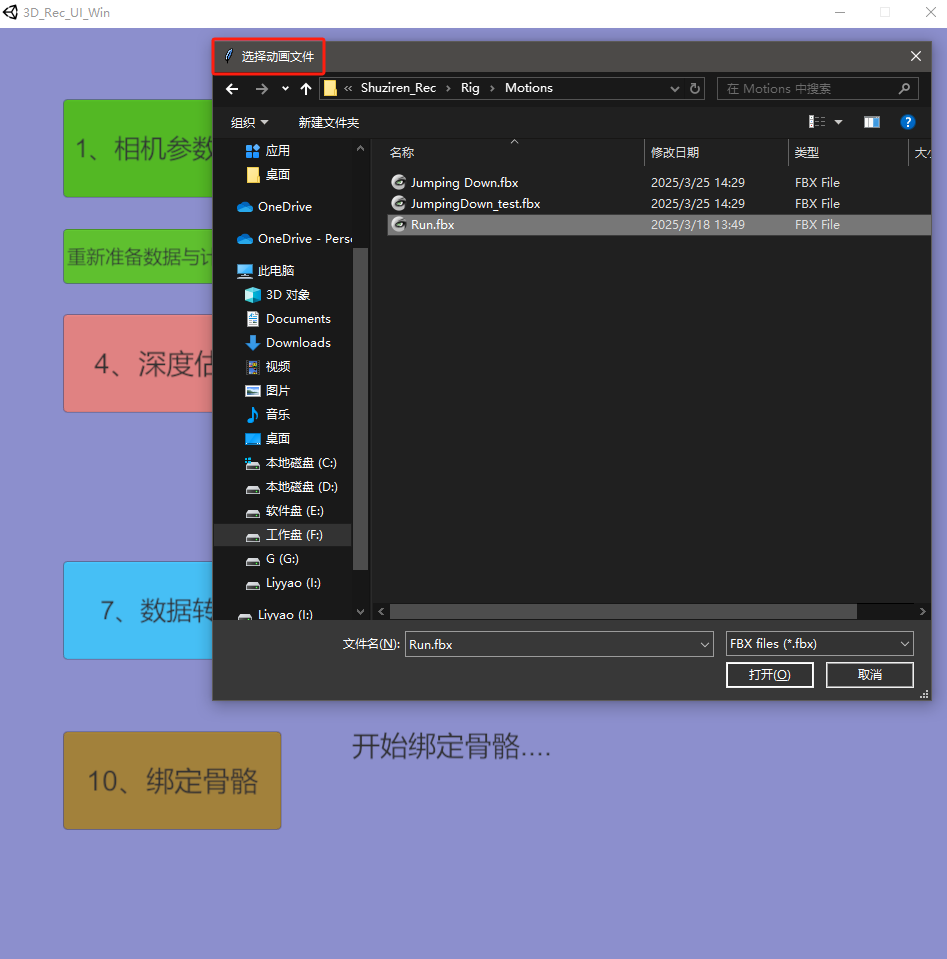Open 本地磁盘 (D:) drive
The image size is (947, 959).
pos(291,487)
